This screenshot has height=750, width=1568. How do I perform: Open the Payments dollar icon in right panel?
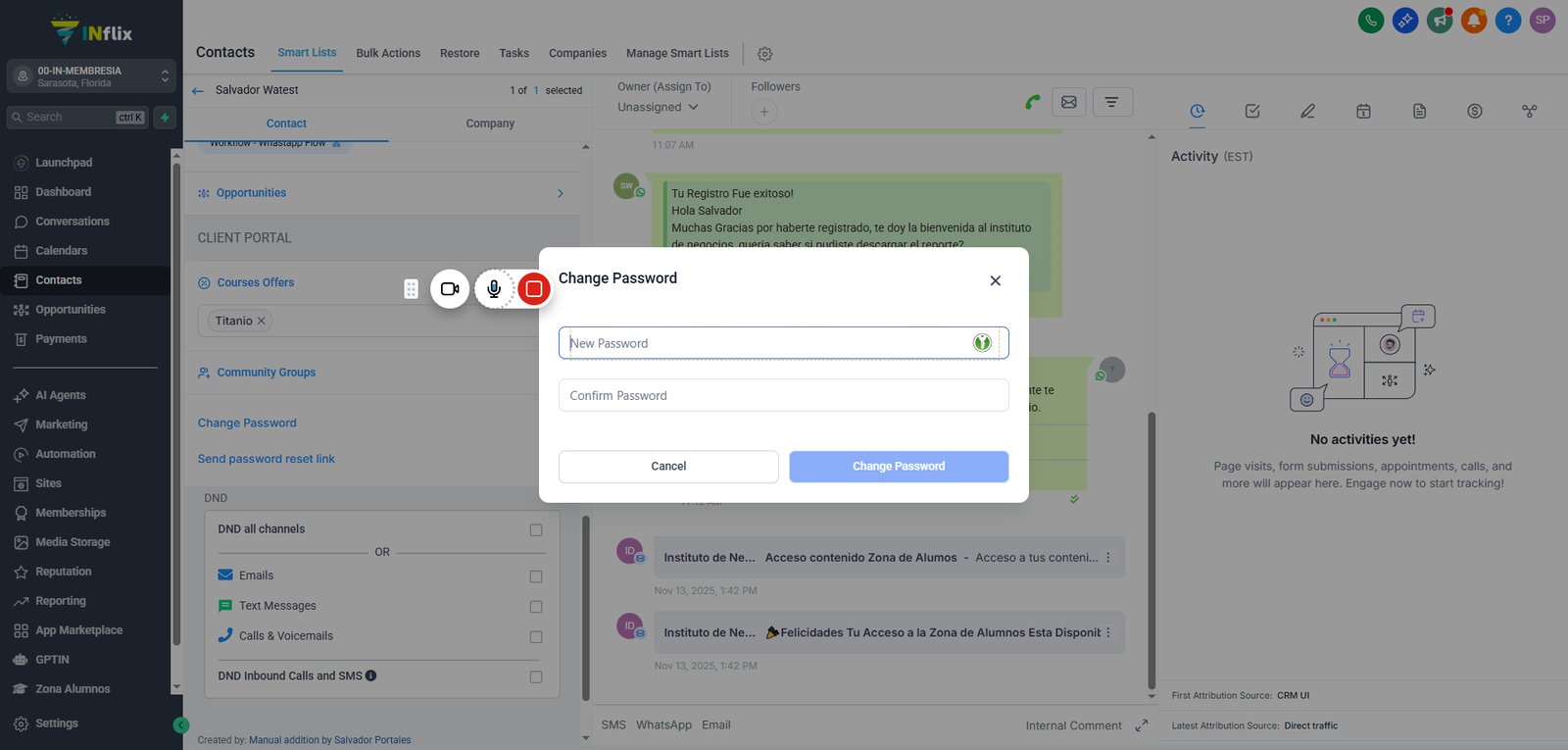click(x=1475, y=111)
